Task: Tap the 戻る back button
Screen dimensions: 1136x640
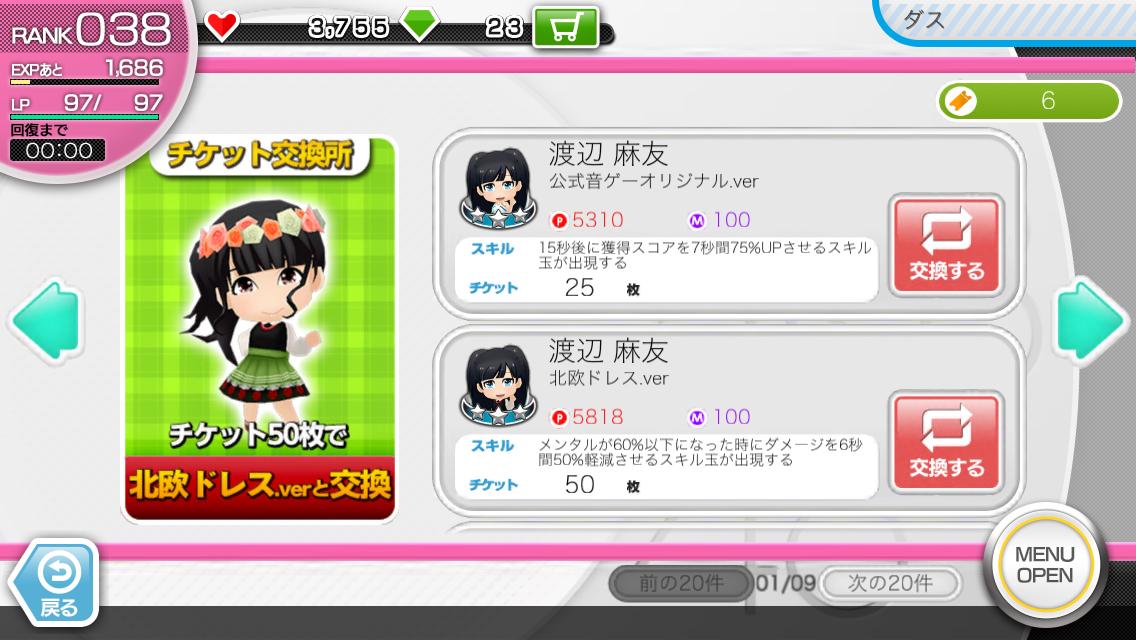Action: pos(56,583)
